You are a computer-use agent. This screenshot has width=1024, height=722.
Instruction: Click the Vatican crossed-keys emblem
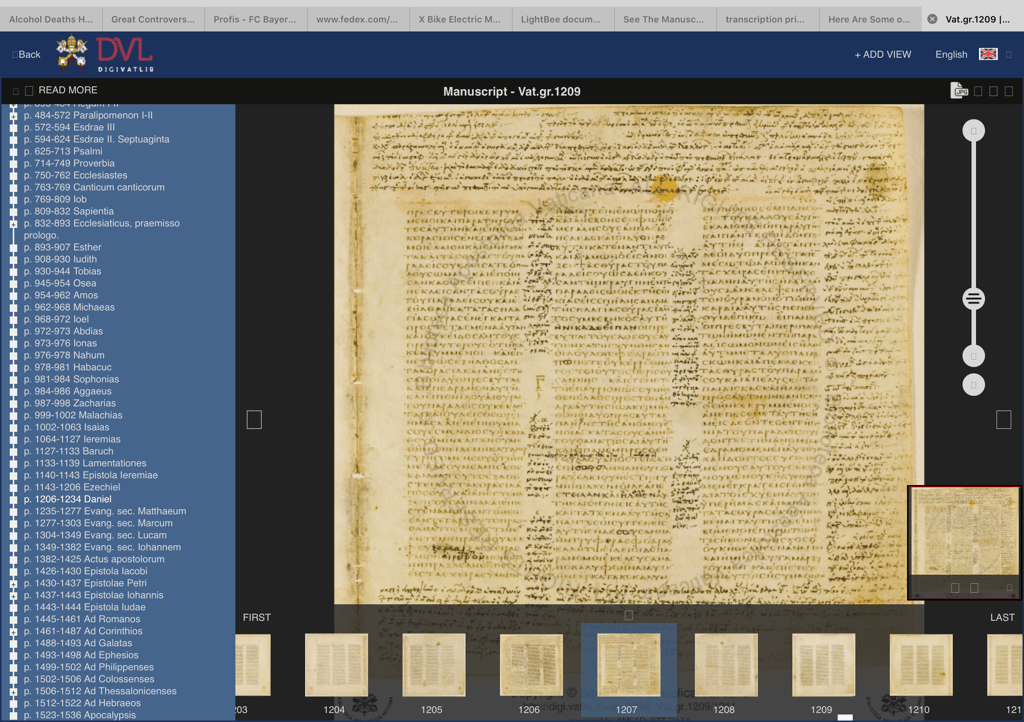72,53
